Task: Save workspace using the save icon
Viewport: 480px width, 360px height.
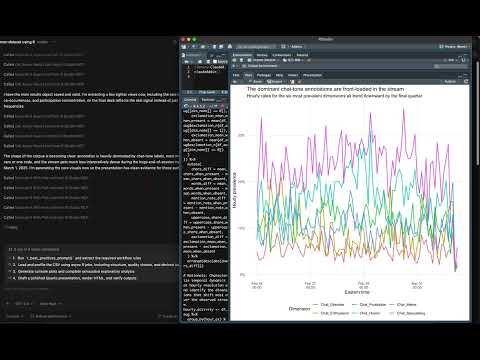Action: [x=241, y=60]
